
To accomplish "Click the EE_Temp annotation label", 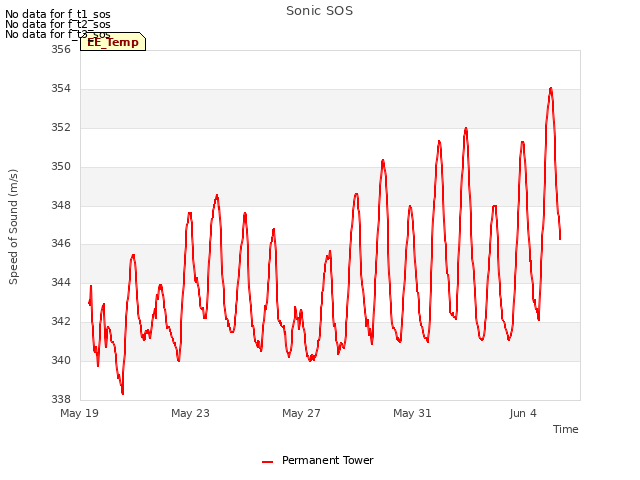I will (113, 42).
